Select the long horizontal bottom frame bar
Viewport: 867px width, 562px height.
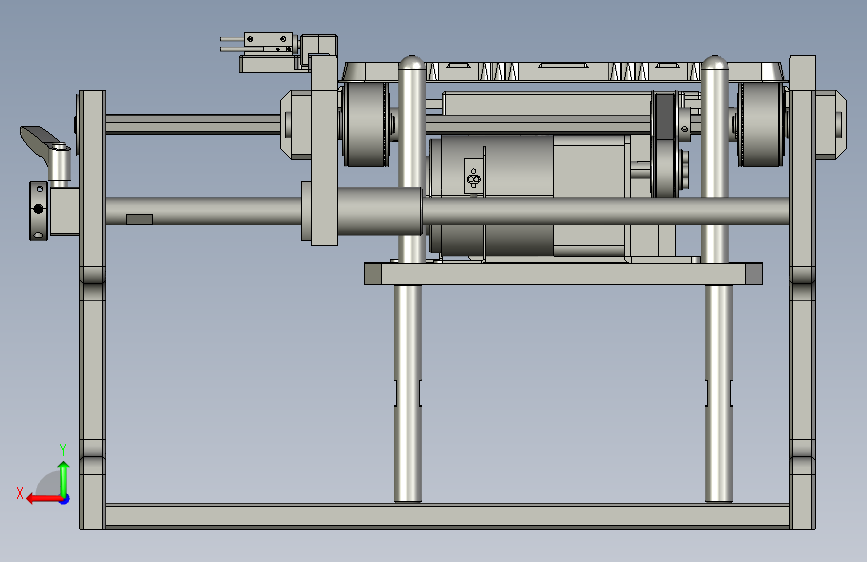coord(447,516)
